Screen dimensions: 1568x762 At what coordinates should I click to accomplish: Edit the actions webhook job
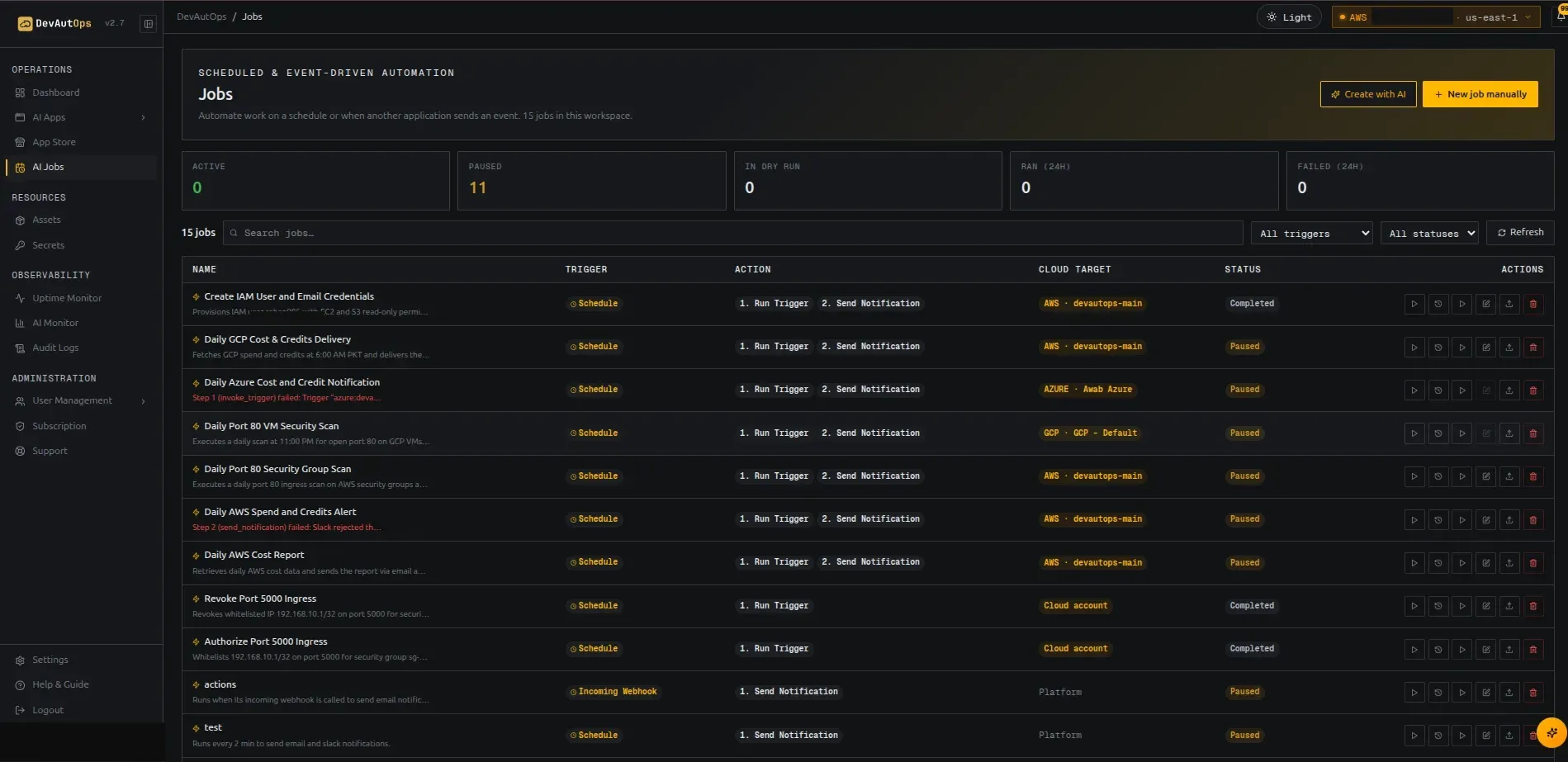point(1485,693)
